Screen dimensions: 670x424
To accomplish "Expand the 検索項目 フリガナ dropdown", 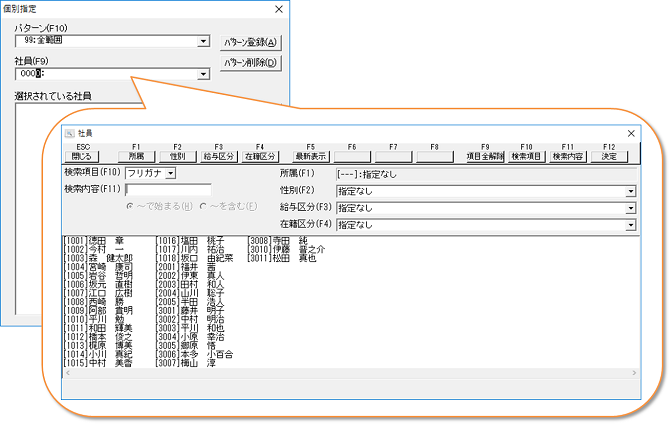I will pyautogui.click(x=171, y=174).
